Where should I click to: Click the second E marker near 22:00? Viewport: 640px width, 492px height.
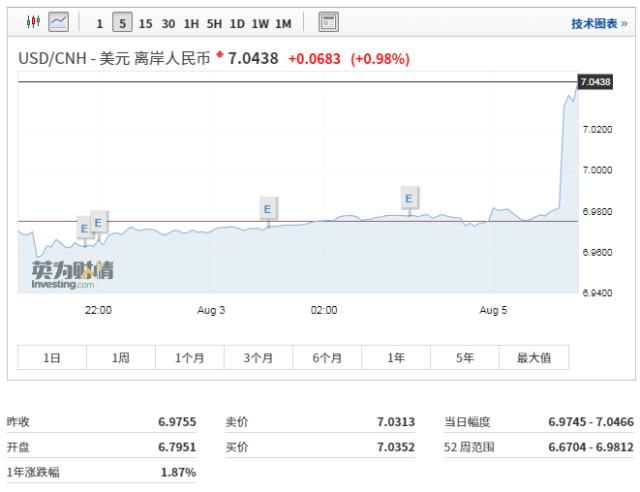click(98, 223)
